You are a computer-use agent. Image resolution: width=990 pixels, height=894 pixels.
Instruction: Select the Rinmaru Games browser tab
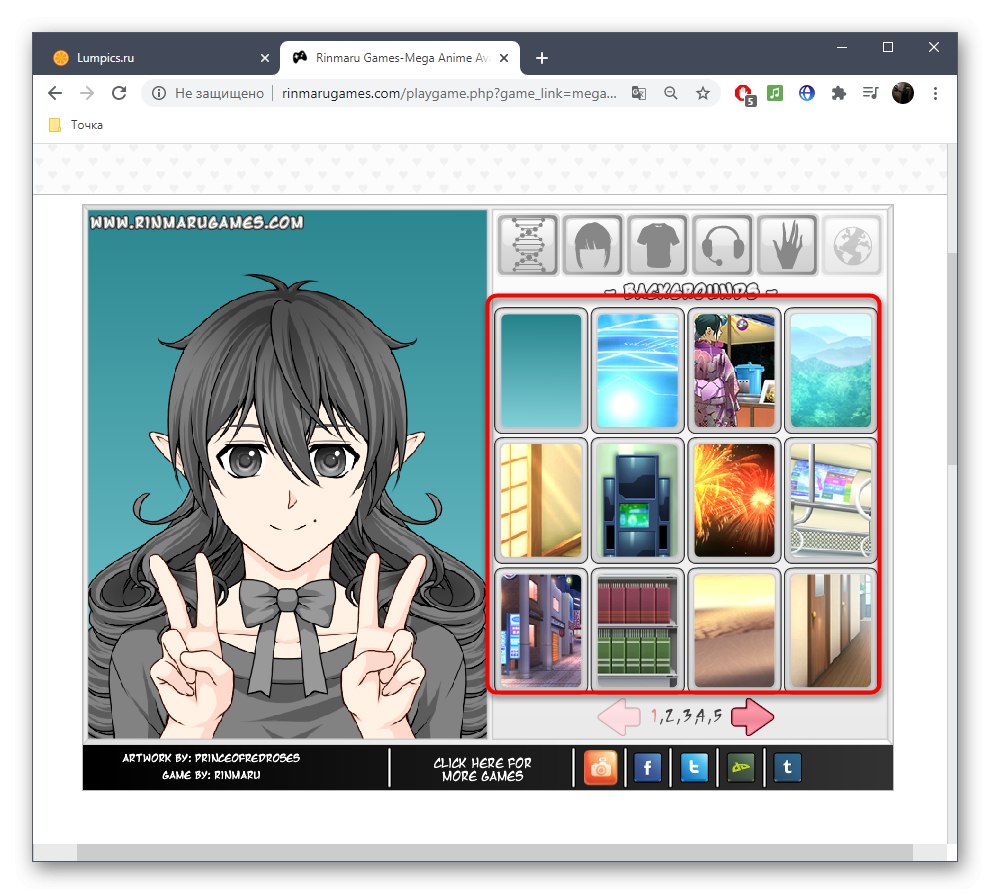coord(399,58)
